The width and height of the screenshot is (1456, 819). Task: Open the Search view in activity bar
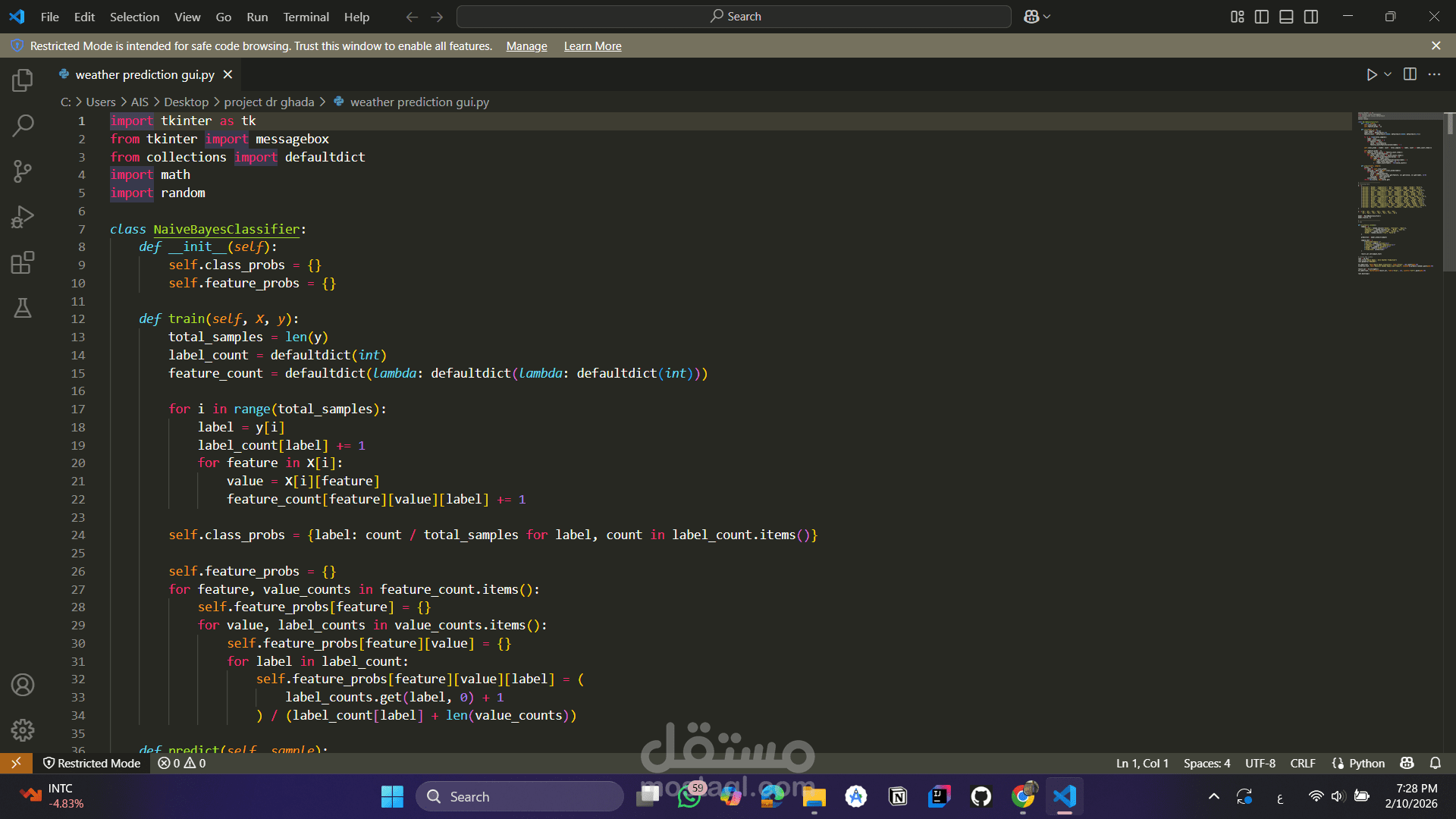pyautogui.click(x=23, y=125)
